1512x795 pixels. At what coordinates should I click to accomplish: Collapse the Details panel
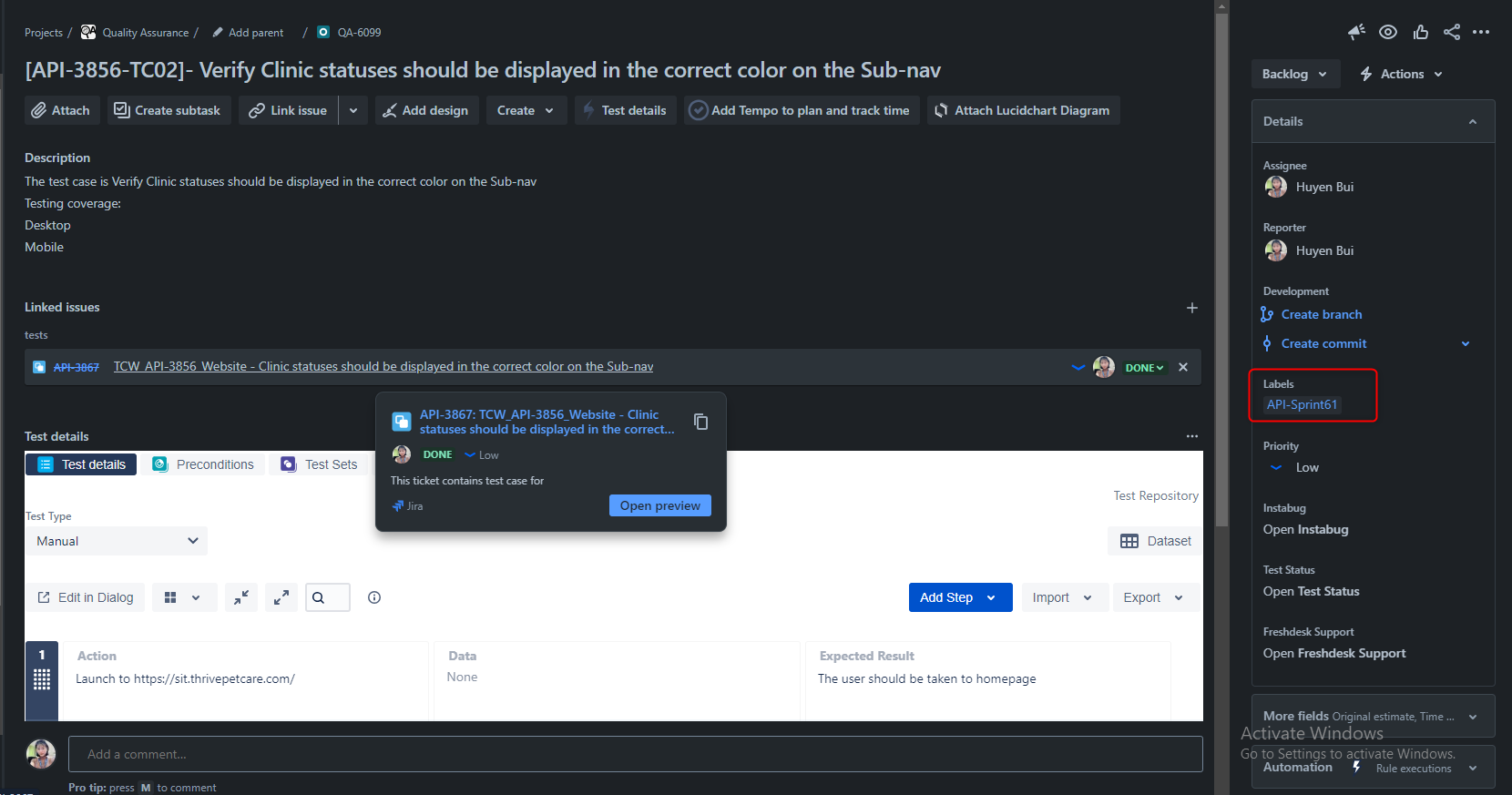[x=1472, y=122]
